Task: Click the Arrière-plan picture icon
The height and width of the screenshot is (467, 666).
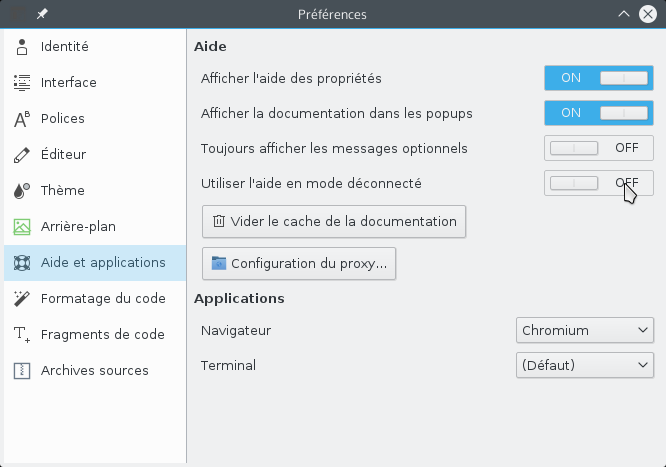Action: point(22,227)
